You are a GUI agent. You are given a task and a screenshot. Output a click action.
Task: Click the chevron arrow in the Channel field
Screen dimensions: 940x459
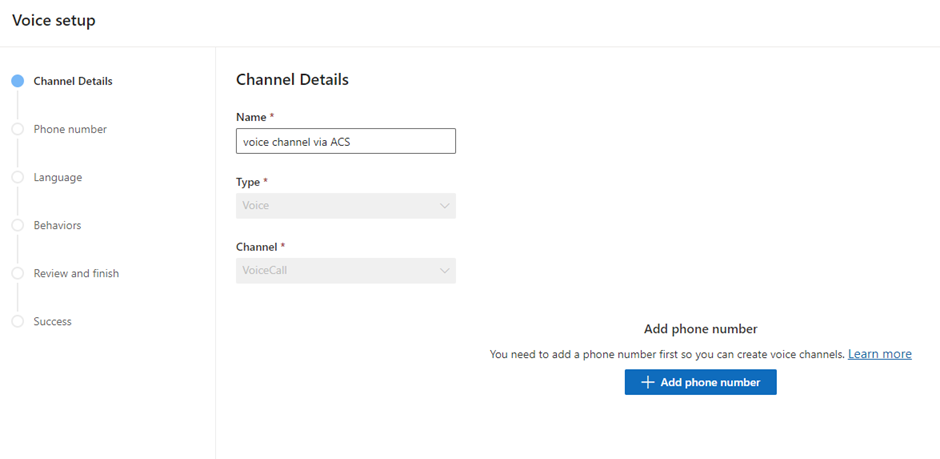[x=444, y=270]
